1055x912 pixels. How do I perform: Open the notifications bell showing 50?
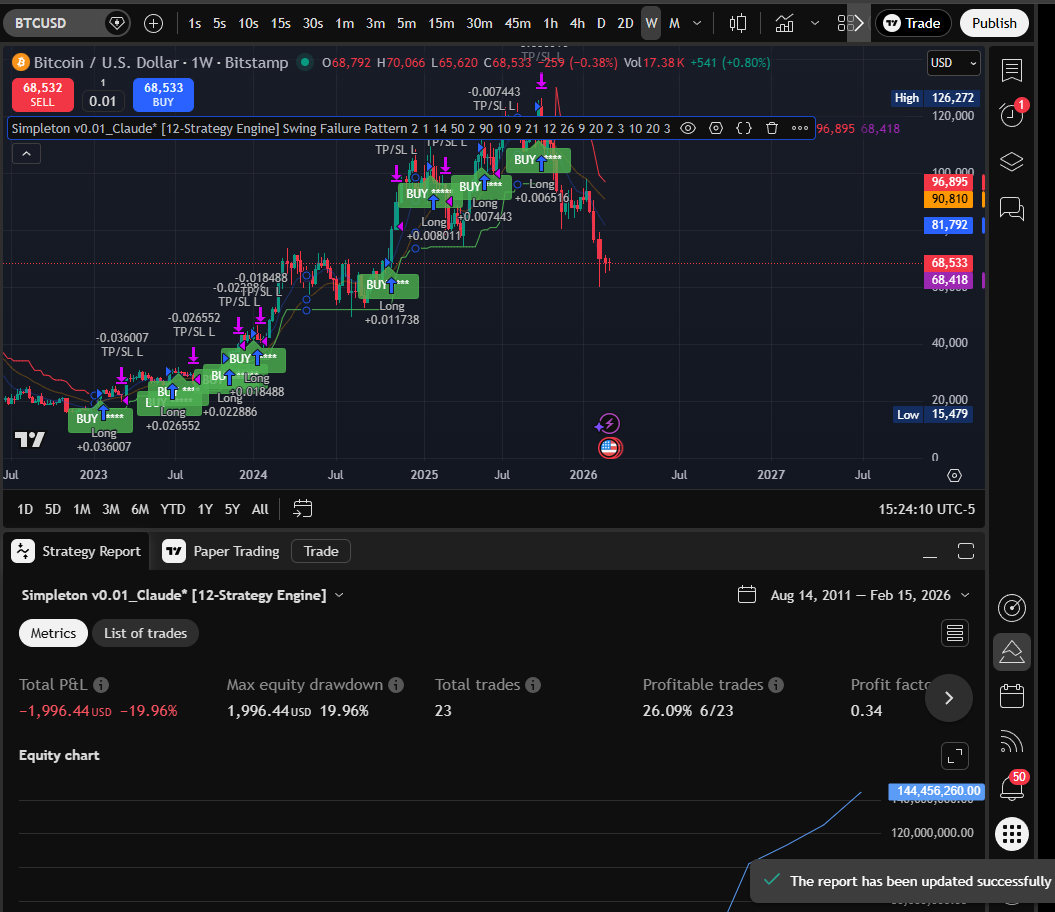(x=1011, y=788)
